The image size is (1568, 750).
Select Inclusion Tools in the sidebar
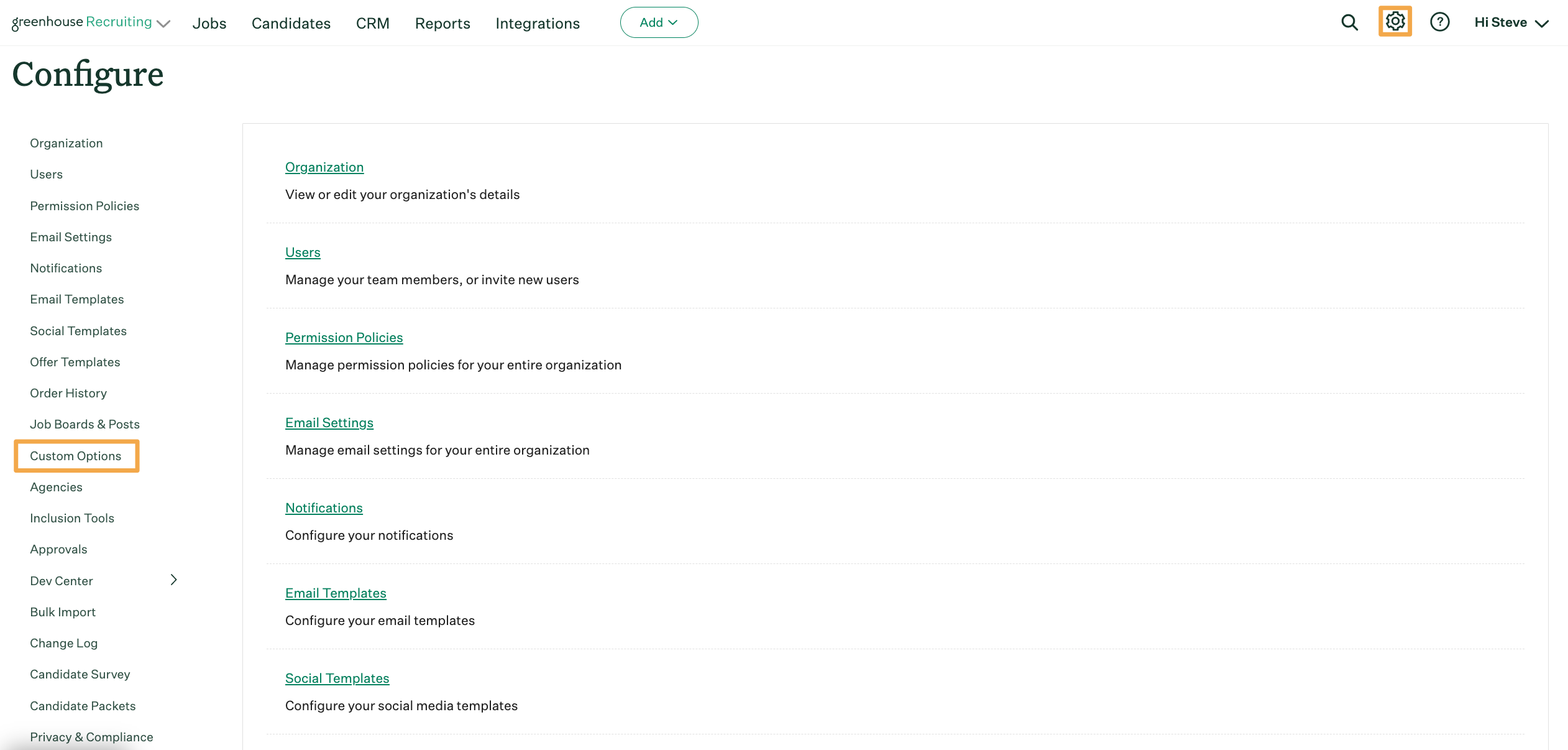click(72, 517)
